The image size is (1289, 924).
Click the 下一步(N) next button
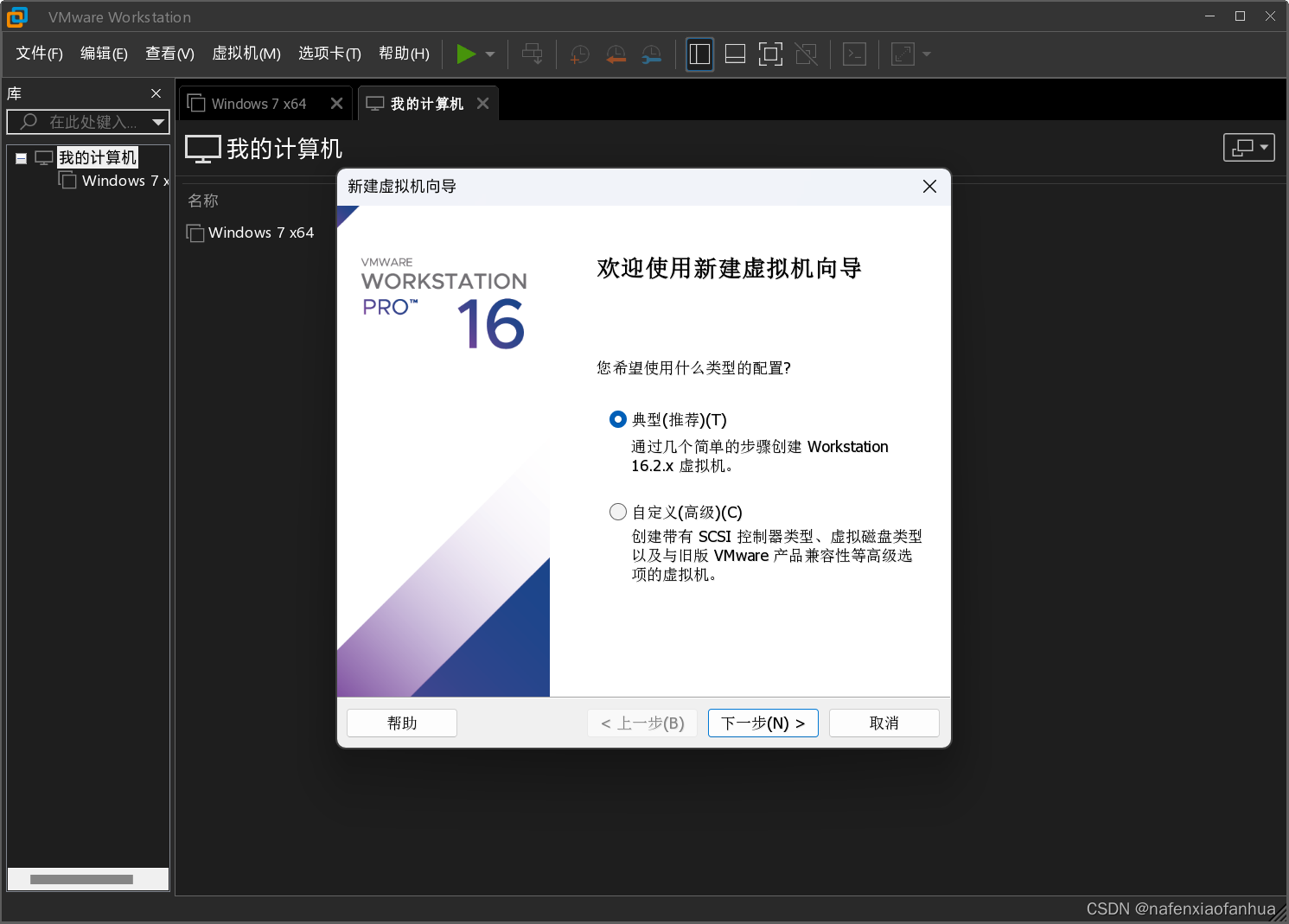click(763, 723)
